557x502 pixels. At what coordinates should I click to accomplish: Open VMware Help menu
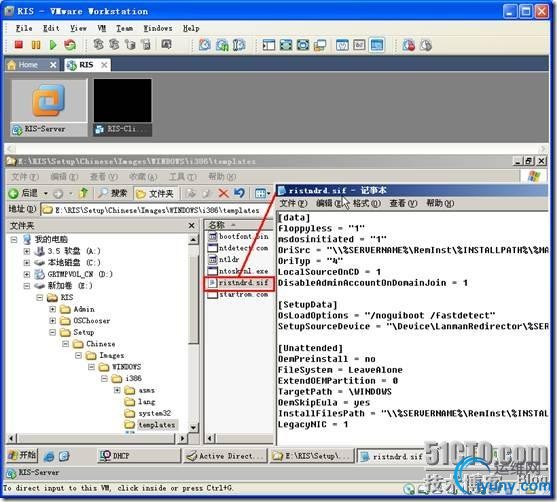pos(191,28)
